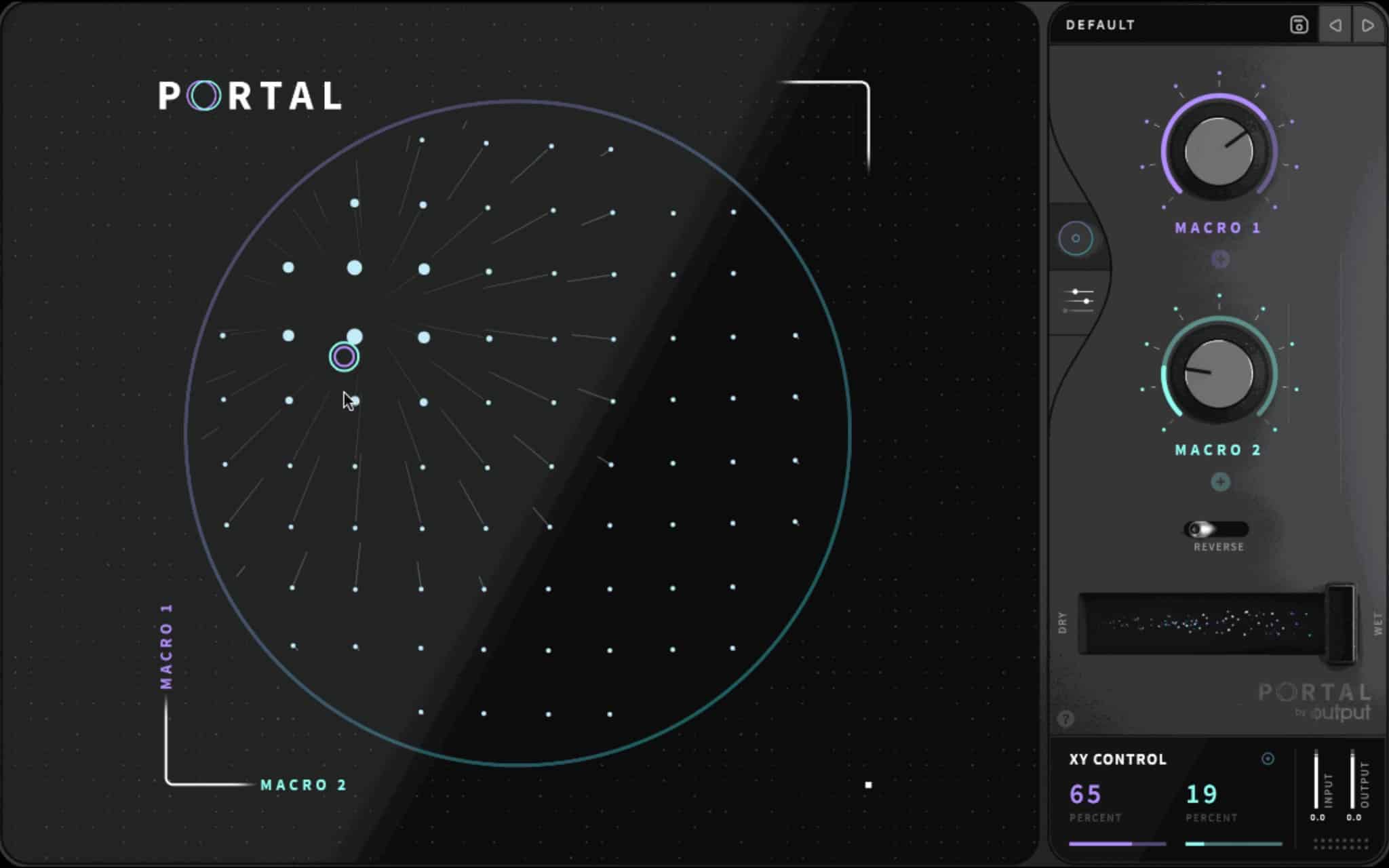Click the resize grip dots at the corner

pyautogui.click(x=1341, y=844)
